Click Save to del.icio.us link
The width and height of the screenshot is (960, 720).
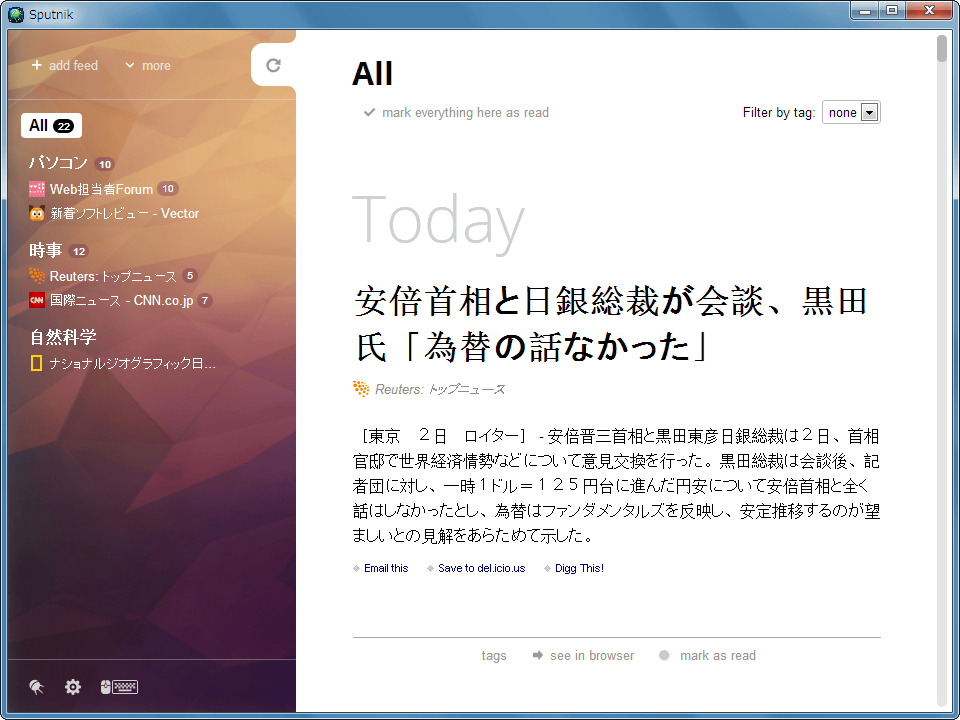click(481, 568)
